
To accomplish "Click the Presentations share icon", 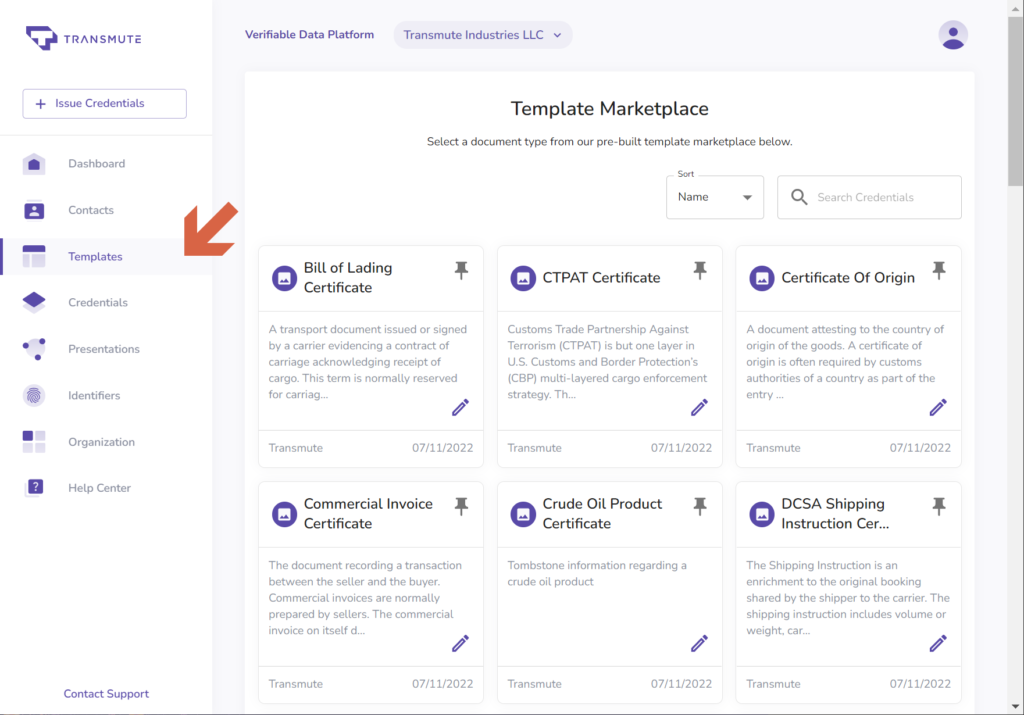I will (x=34, y=349).
